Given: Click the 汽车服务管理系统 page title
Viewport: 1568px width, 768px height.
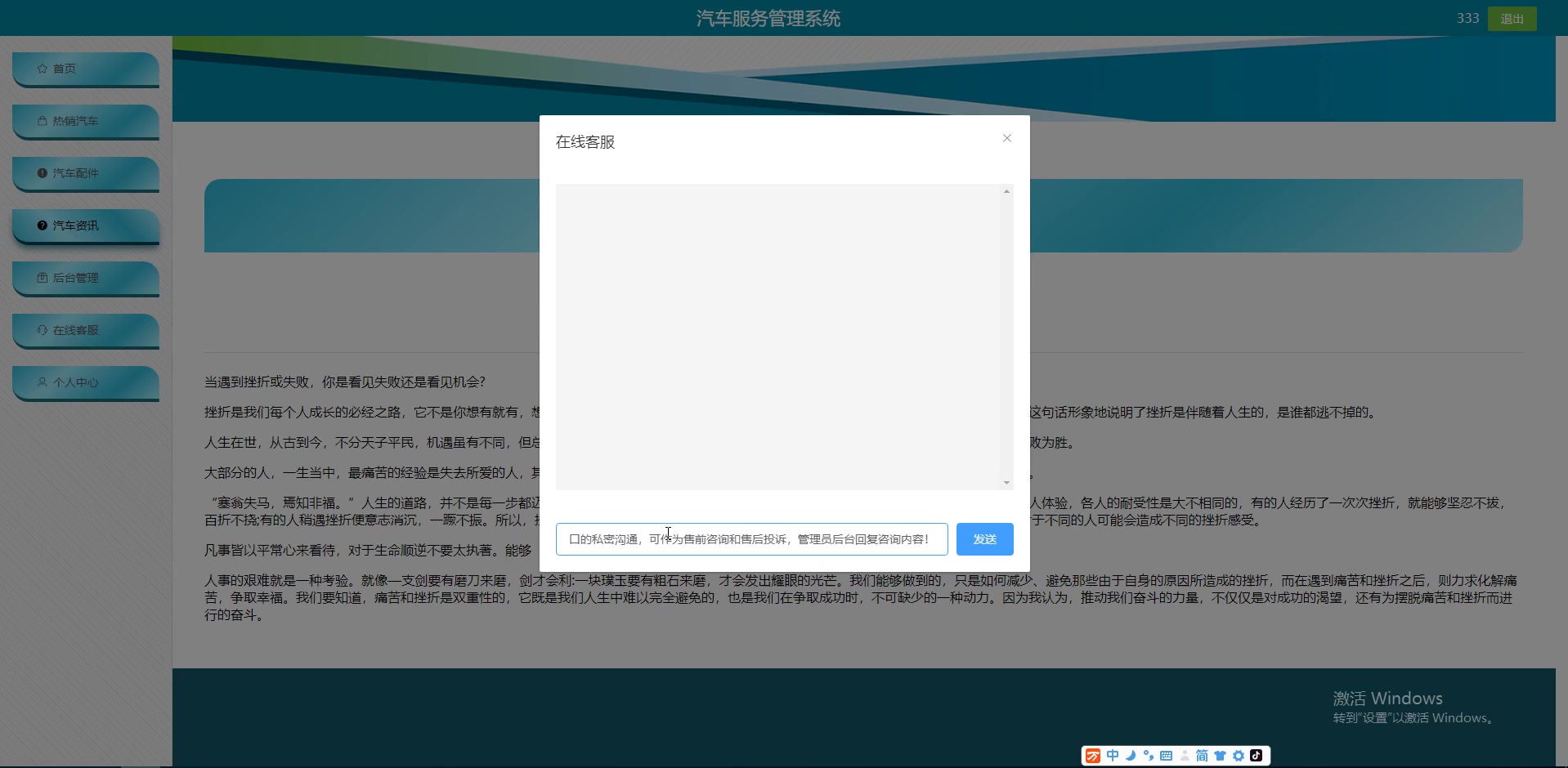Looking at the screenshot, I should pyautogui.click(x=768, y=18).
